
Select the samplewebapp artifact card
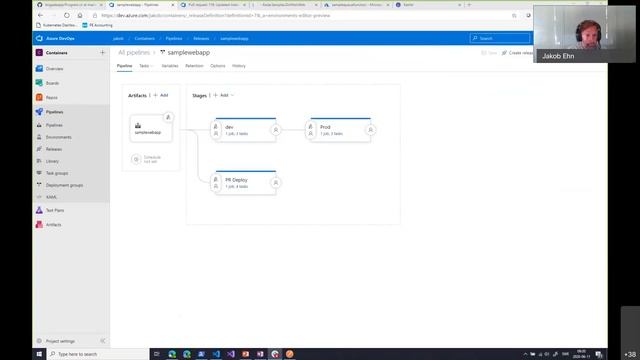pyautogui.click(x=151, y=129)
